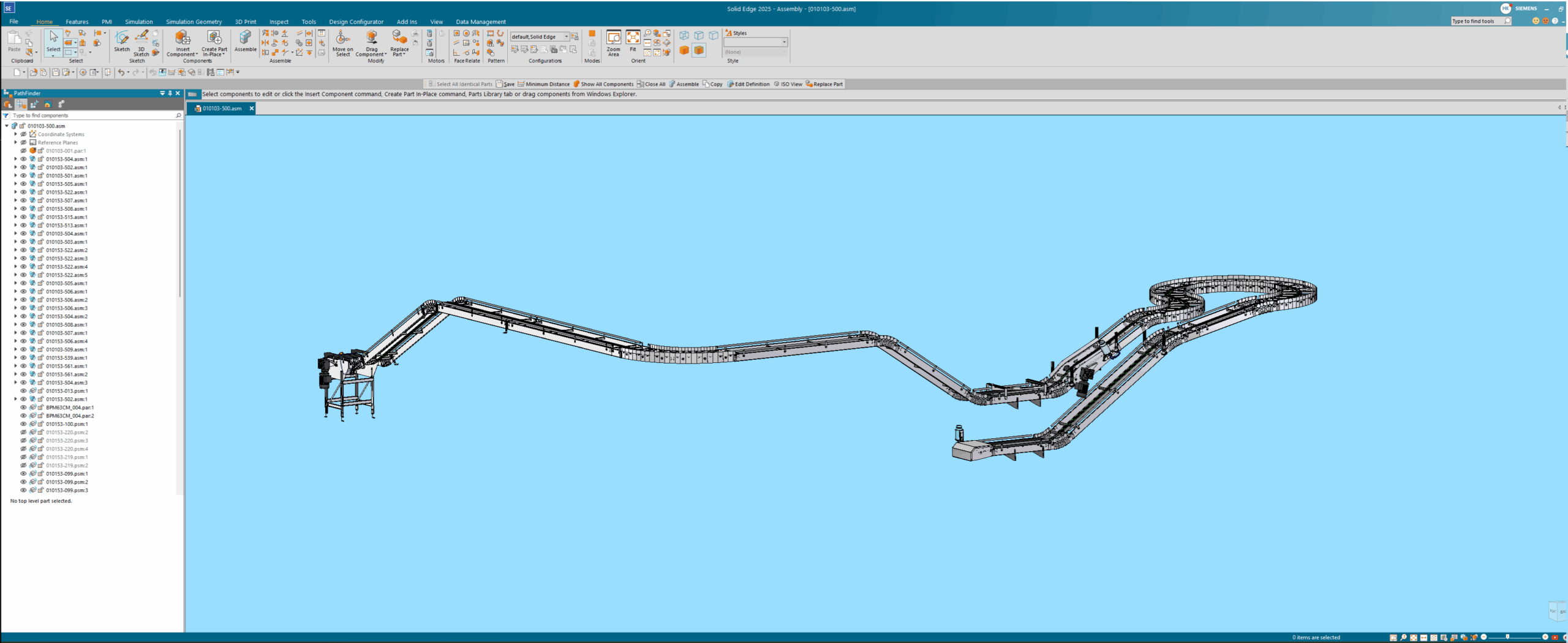This screenshot has width=1568, height=643.
Task: Choose the Move on Select tool
Action: pyautogui.click(x=342, y=39)
